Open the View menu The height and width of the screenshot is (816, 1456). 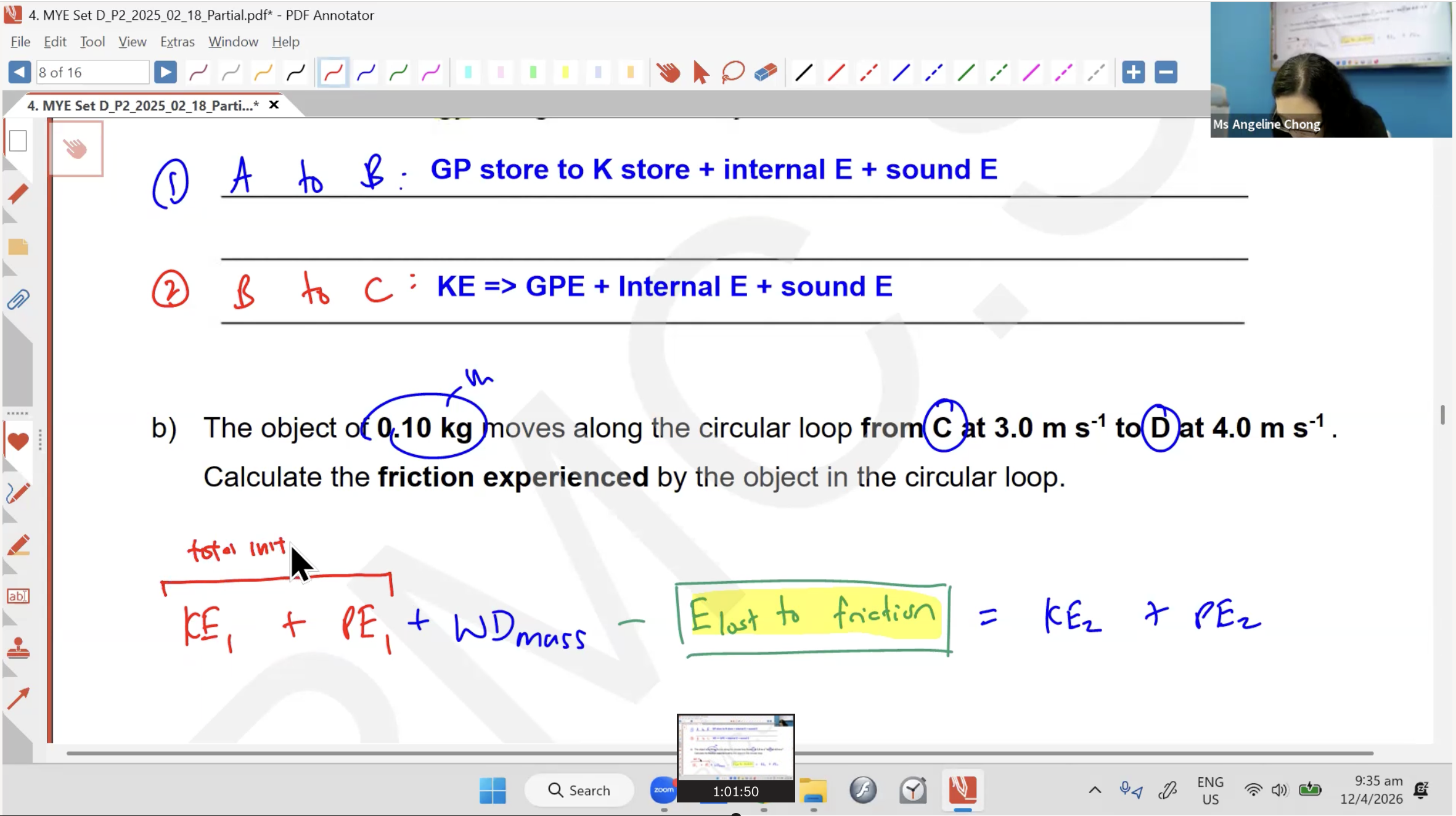click(133, 41)
